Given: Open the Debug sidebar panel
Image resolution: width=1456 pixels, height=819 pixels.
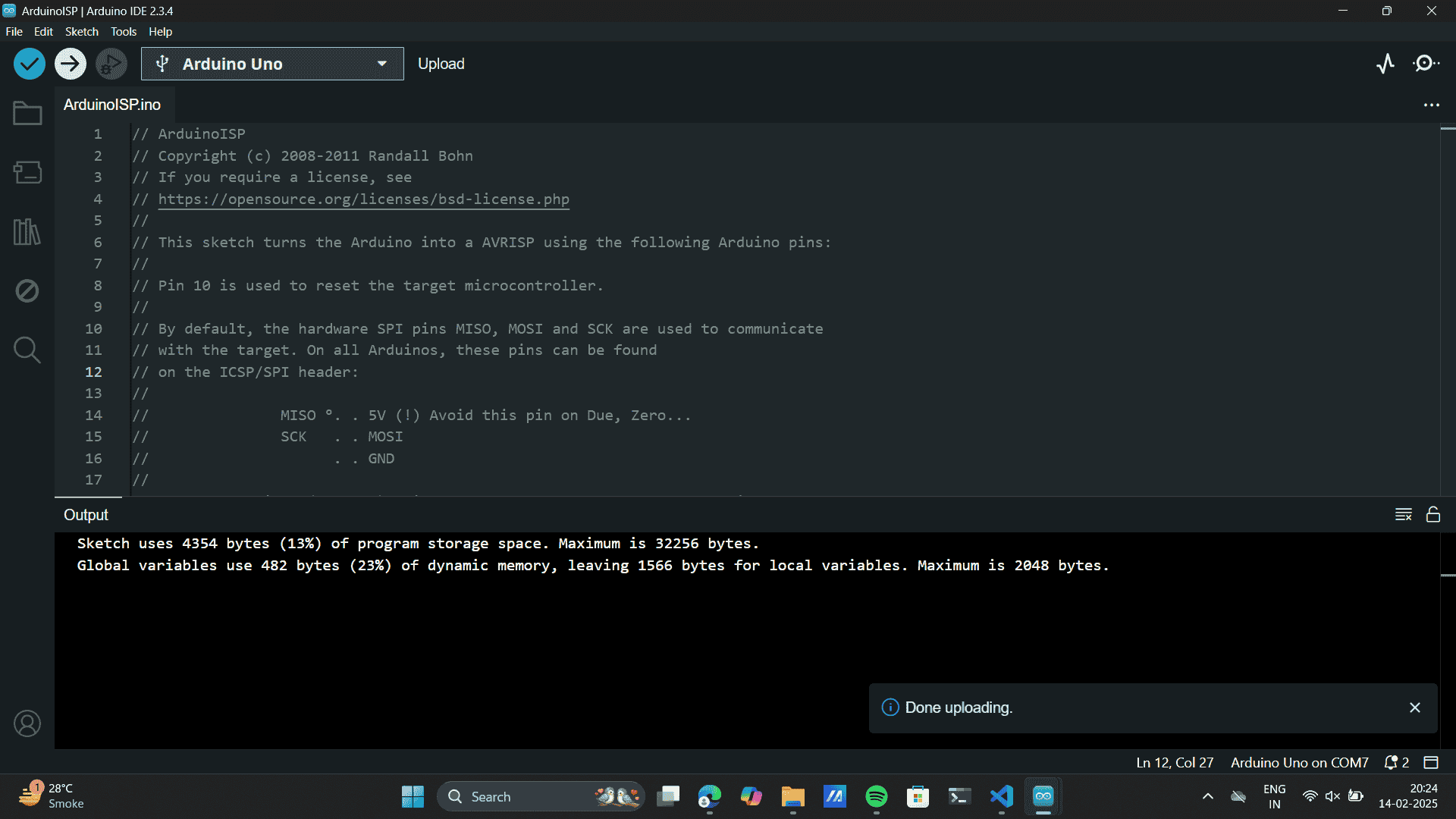Looking at the screenshot, I should click(27, 290).
